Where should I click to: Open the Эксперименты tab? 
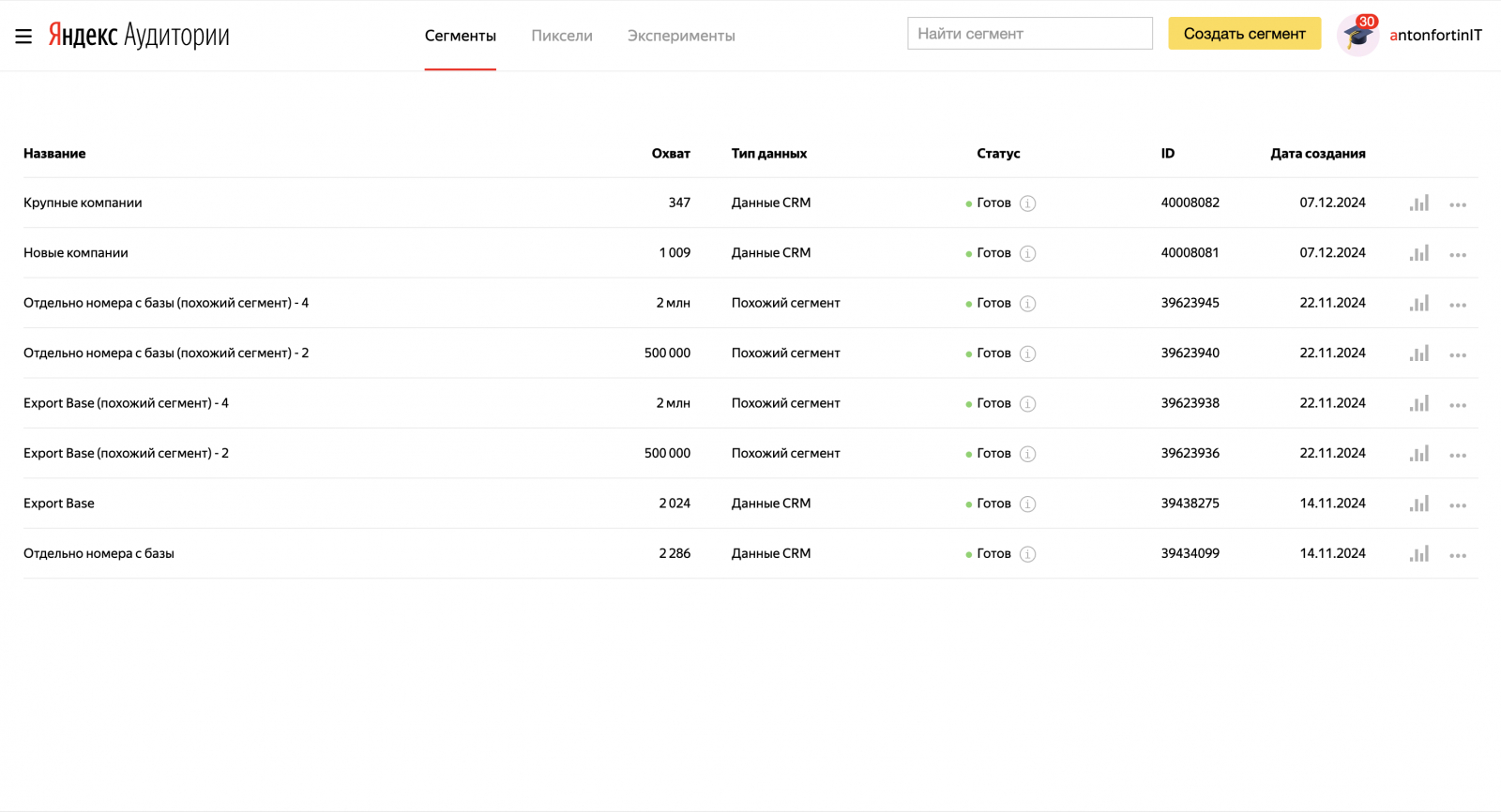click(681, 36)
